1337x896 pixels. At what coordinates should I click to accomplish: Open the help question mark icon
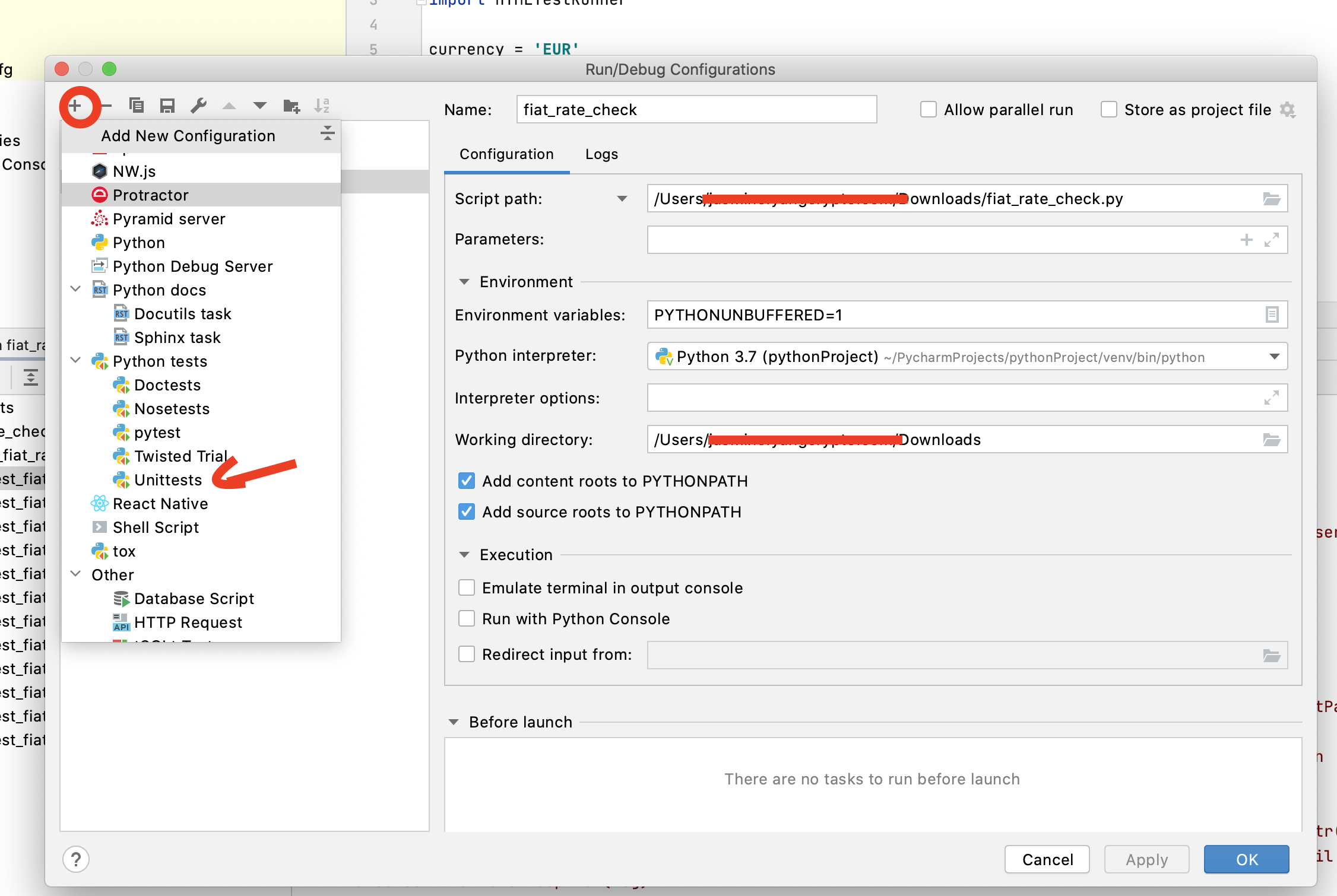pos(75,859)
